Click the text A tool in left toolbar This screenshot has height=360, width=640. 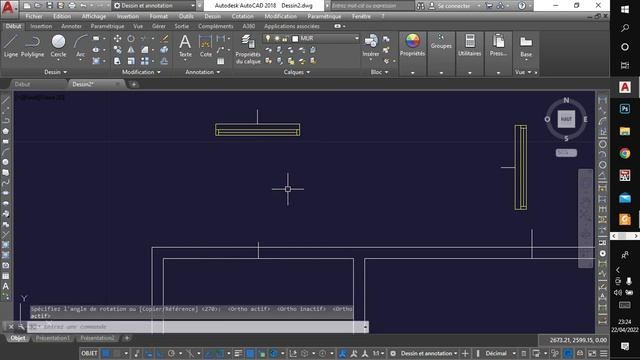6,287
